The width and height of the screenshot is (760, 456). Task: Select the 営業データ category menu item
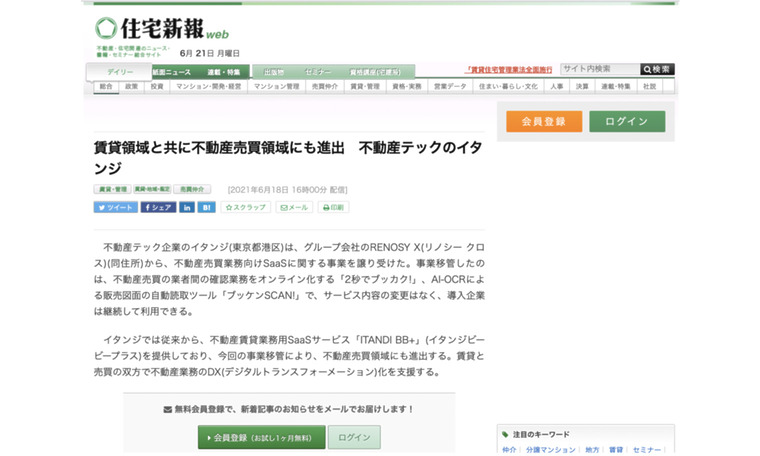click(450, 87)
